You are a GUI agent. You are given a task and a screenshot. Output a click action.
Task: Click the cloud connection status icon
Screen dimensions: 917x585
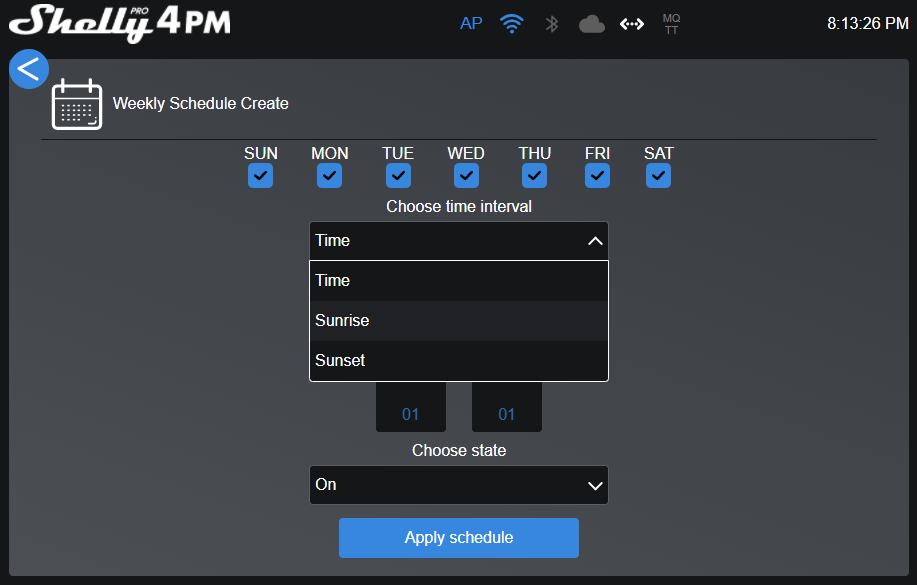[x=592, y=24]
